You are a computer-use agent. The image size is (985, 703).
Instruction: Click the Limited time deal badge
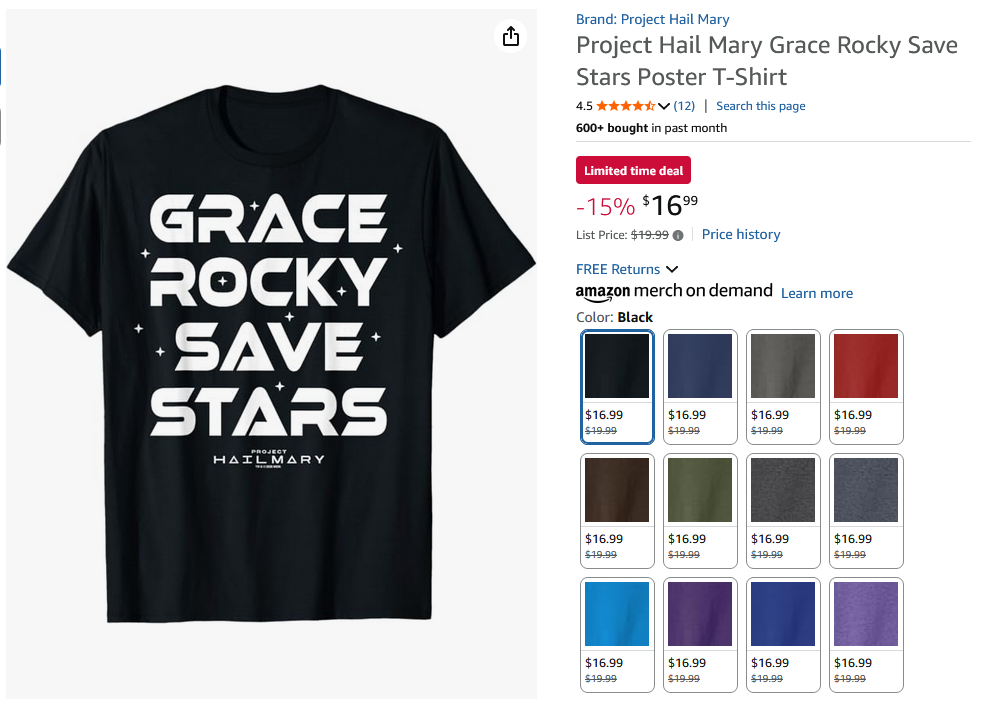pyautogui.click(x=633, y=171)
